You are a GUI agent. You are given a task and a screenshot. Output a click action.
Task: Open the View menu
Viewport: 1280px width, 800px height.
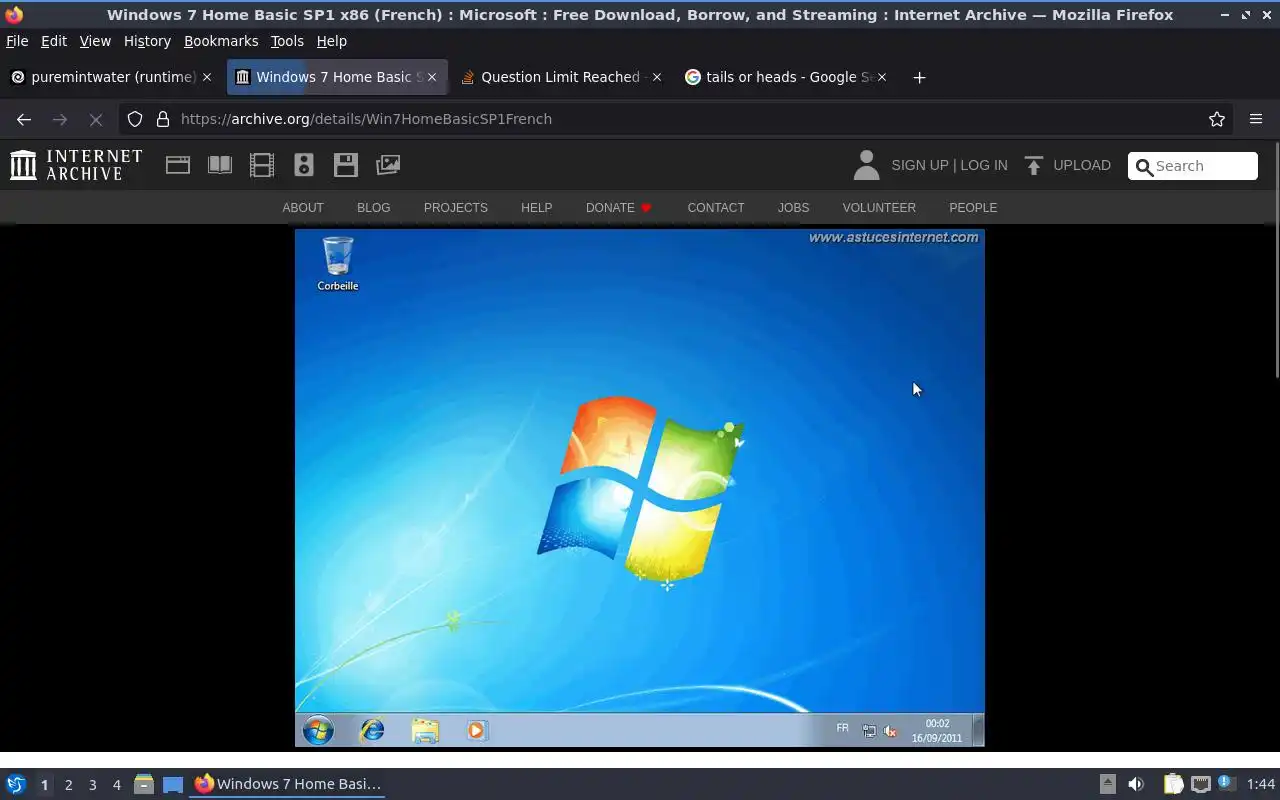pos(95,41)
